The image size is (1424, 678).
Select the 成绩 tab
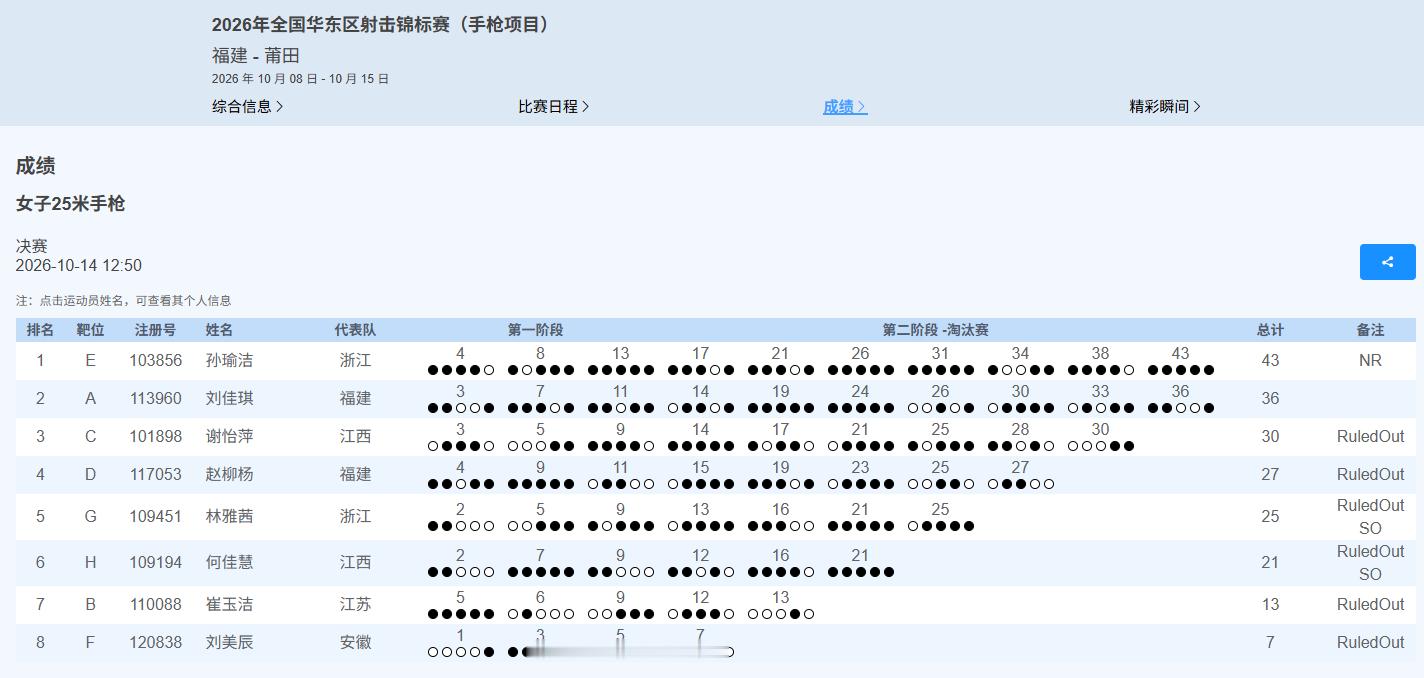pyautogui.click(x=845, y=106)
